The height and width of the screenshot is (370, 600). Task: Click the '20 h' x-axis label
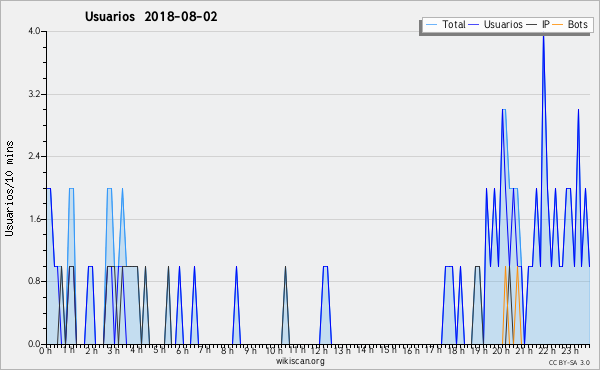click(x=501, y=350)
